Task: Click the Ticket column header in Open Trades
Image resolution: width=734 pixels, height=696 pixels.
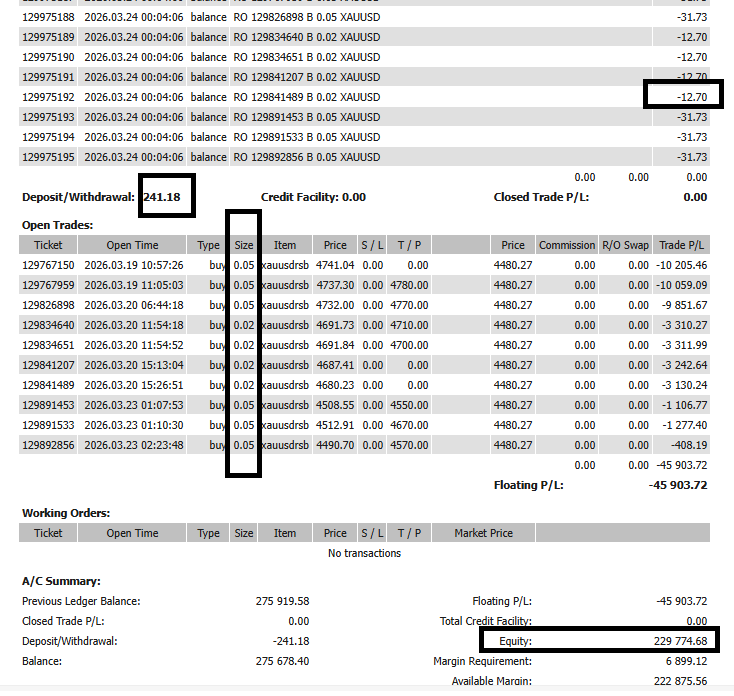Action: pyautogui.click(x=48, y=245)
